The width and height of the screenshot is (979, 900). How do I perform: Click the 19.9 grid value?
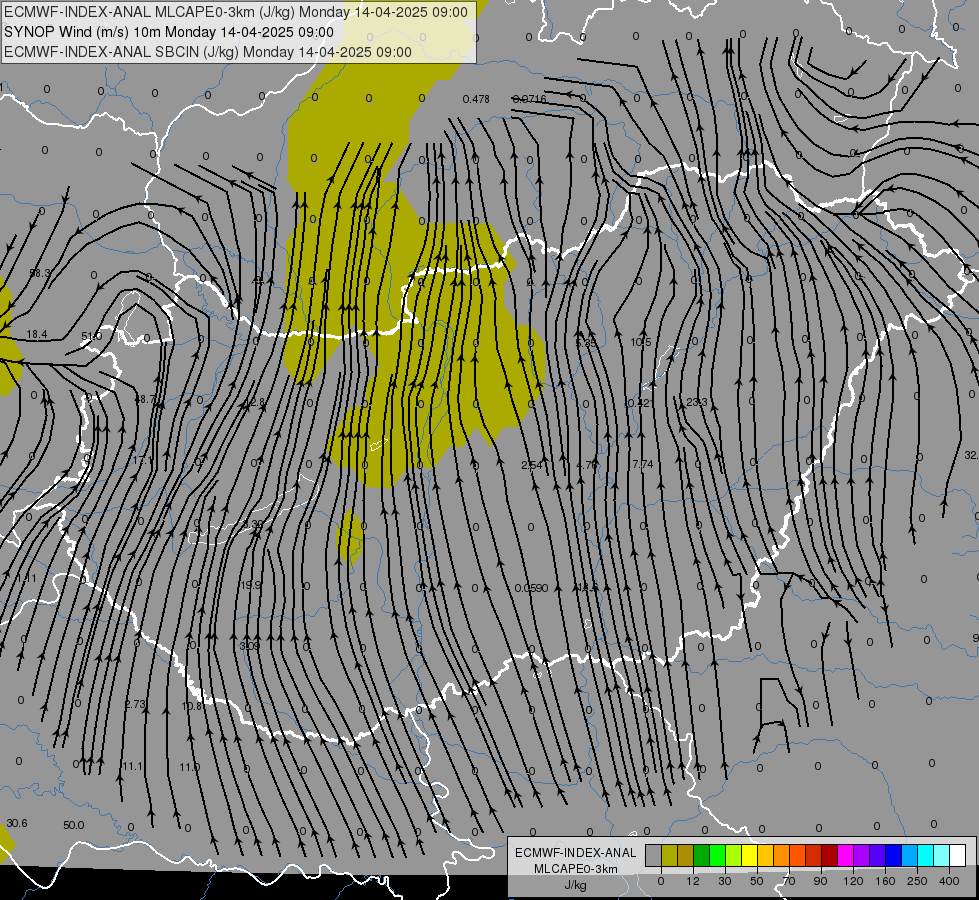coord(251,585)
